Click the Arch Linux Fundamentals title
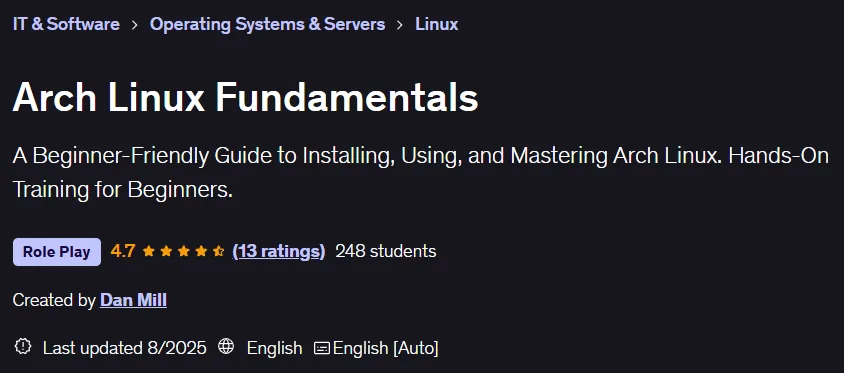Image resolution: width=844 pixels, height=373 pixels. (x=245, y=97)
